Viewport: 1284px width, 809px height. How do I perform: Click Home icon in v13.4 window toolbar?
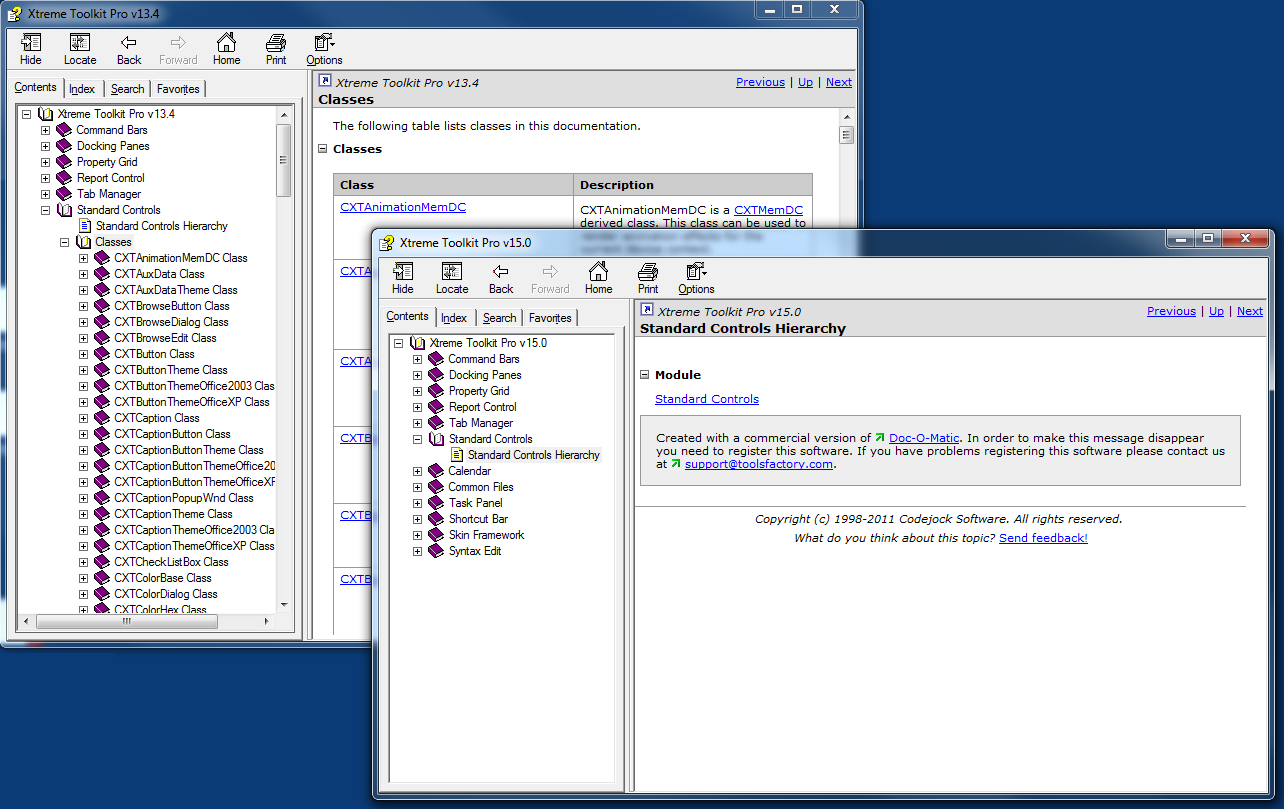227,42
